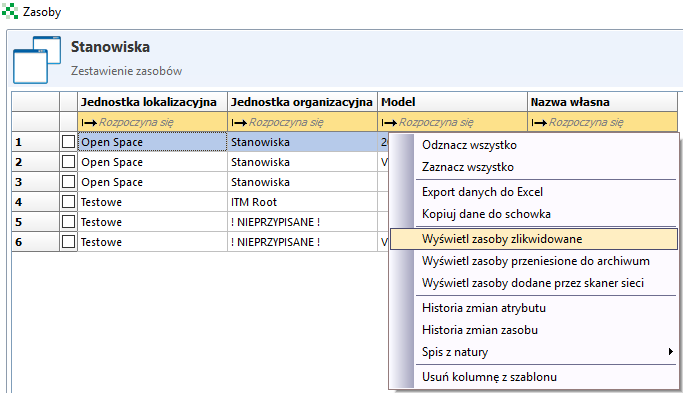Click Stanowiska cell in row 3
The width and height of the screenshot is (683, 393).
(302, 182)
